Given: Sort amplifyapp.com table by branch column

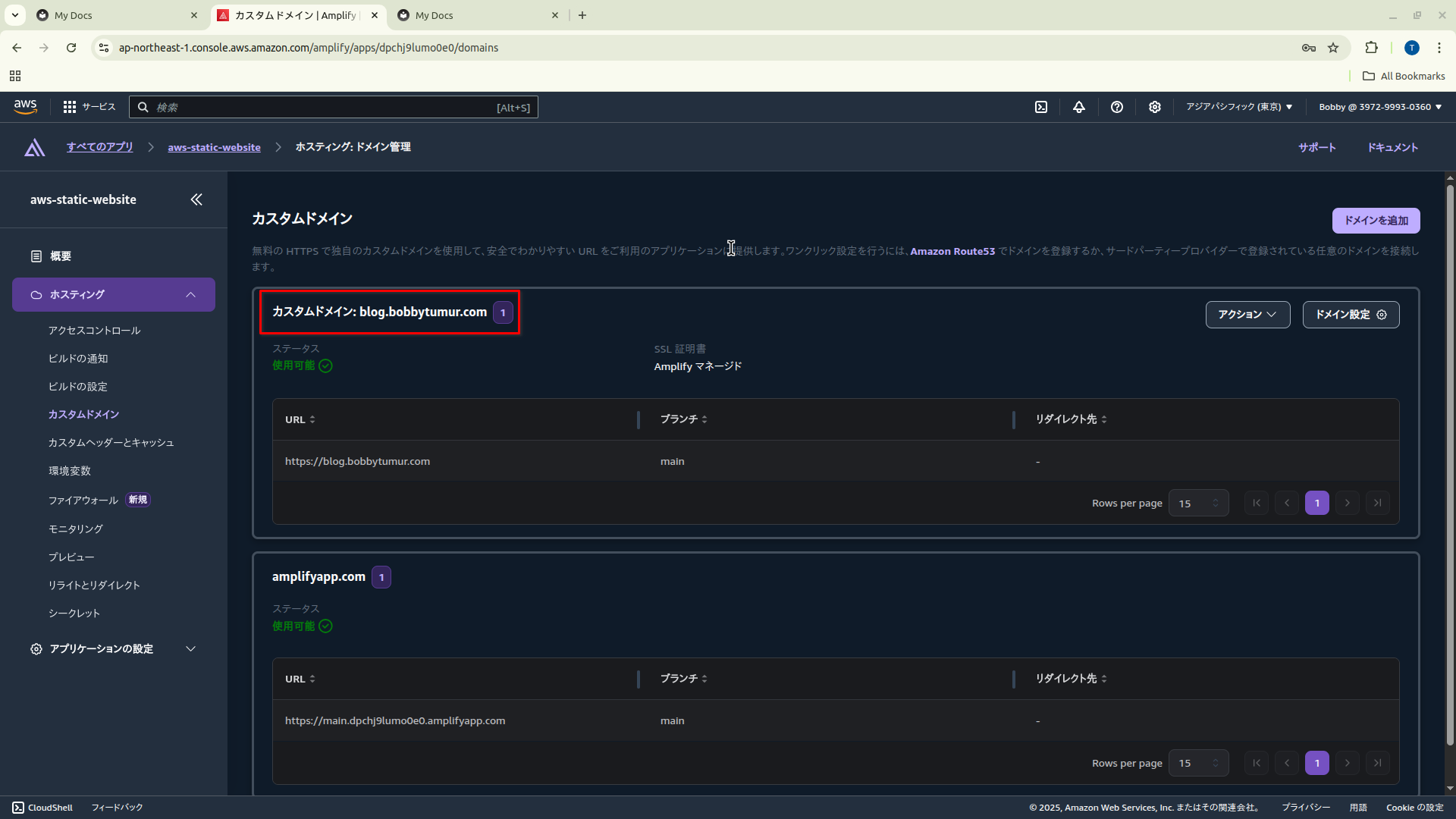Looking at the screenshot, I should [683, 679].
